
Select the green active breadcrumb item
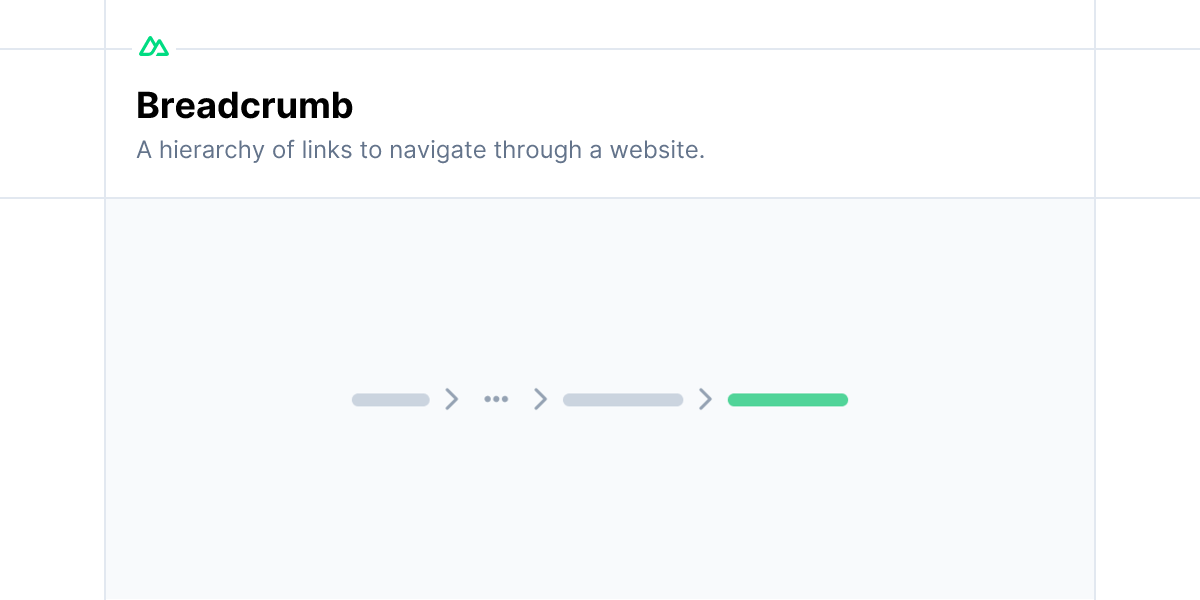[788, 400]
